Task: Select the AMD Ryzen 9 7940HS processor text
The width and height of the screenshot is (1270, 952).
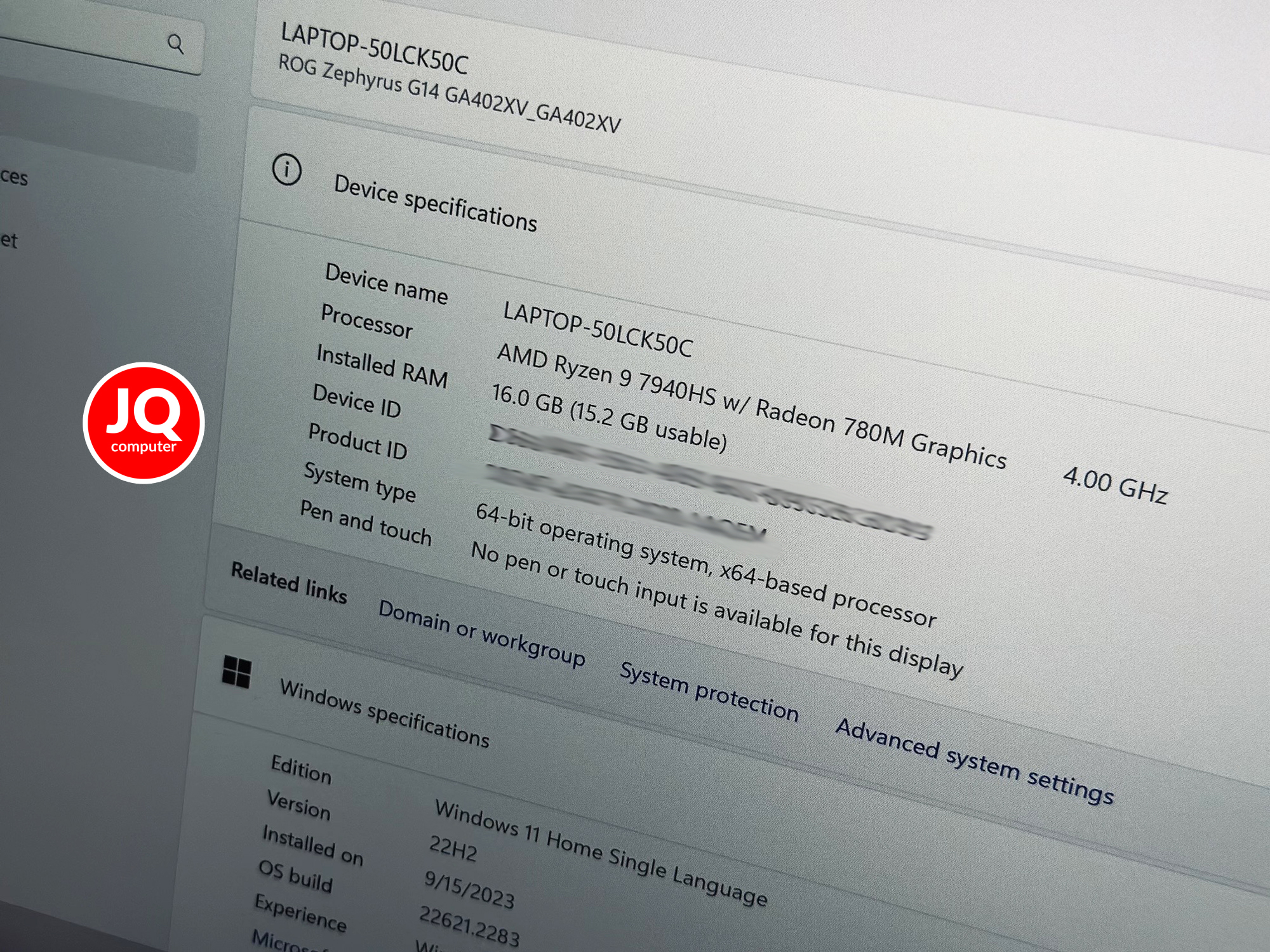Action: 752,406
